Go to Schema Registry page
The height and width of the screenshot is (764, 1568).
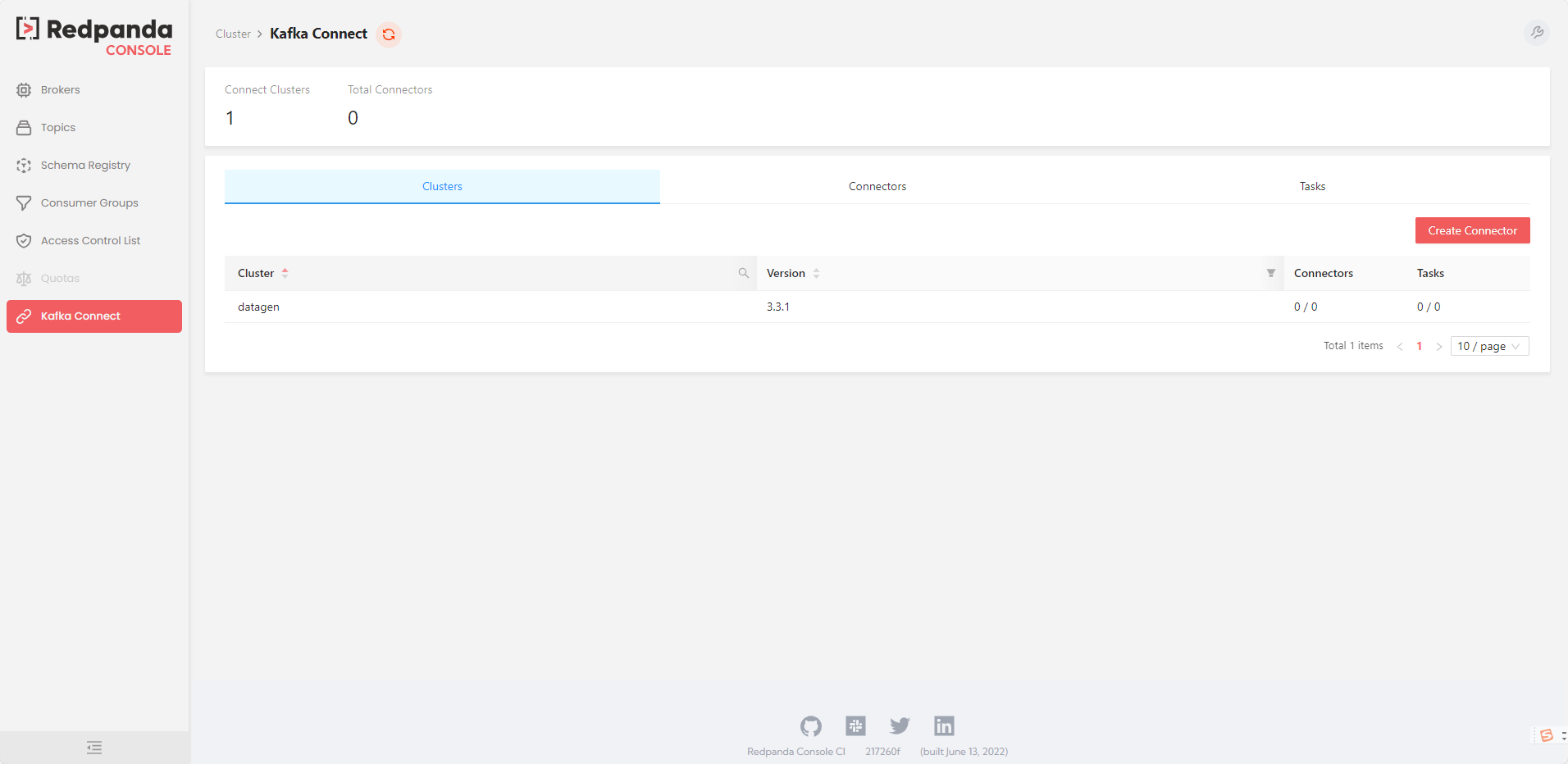coord(94,166)
